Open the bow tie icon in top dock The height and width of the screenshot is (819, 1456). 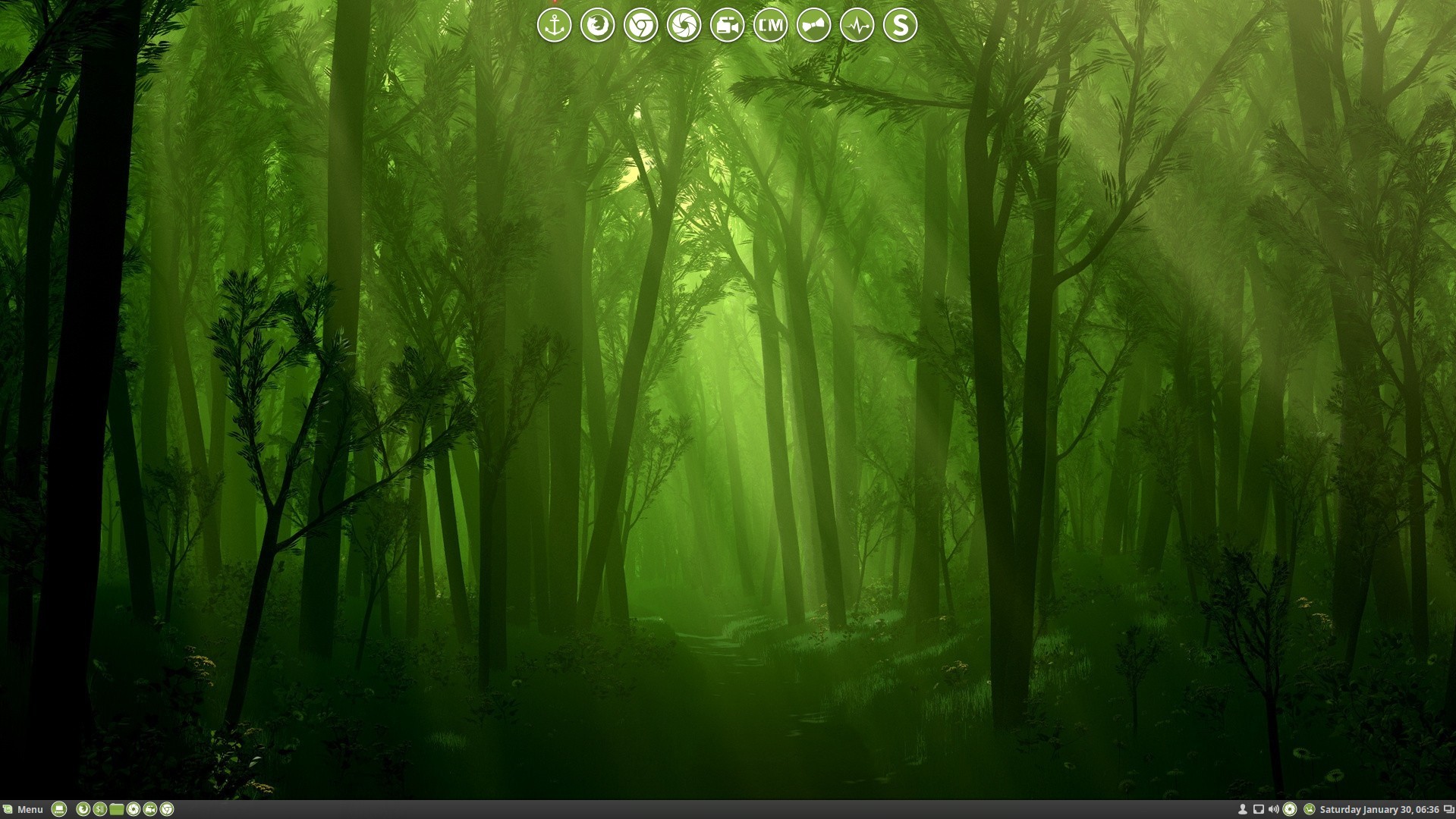pos(813,25)
